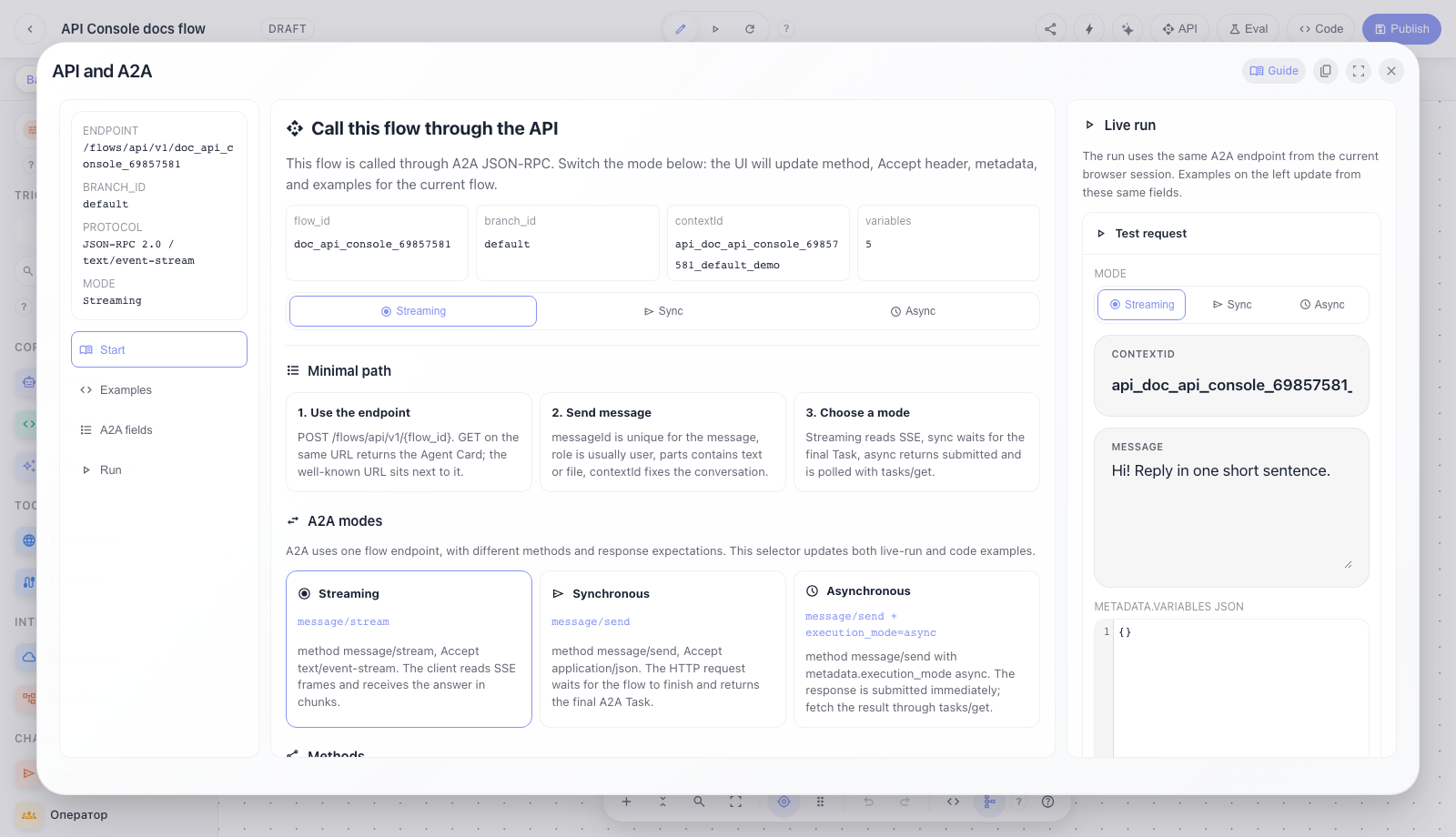The width and height of the screenshot is (1456, 837).
Task: Open the A2A fields section in left navigation
Action: click(x=159, y=429)
